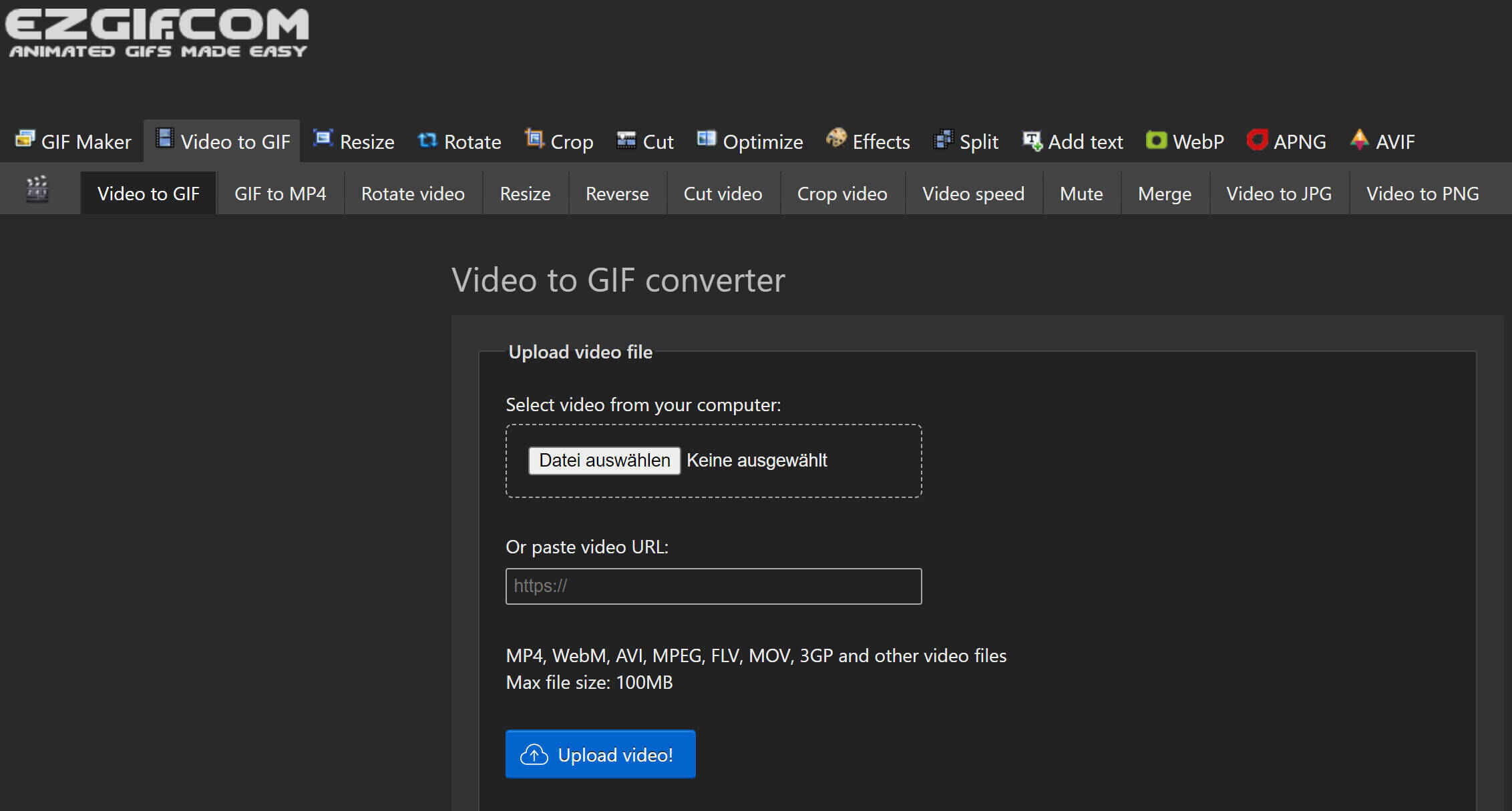Click the AVIF icon

1359,140
